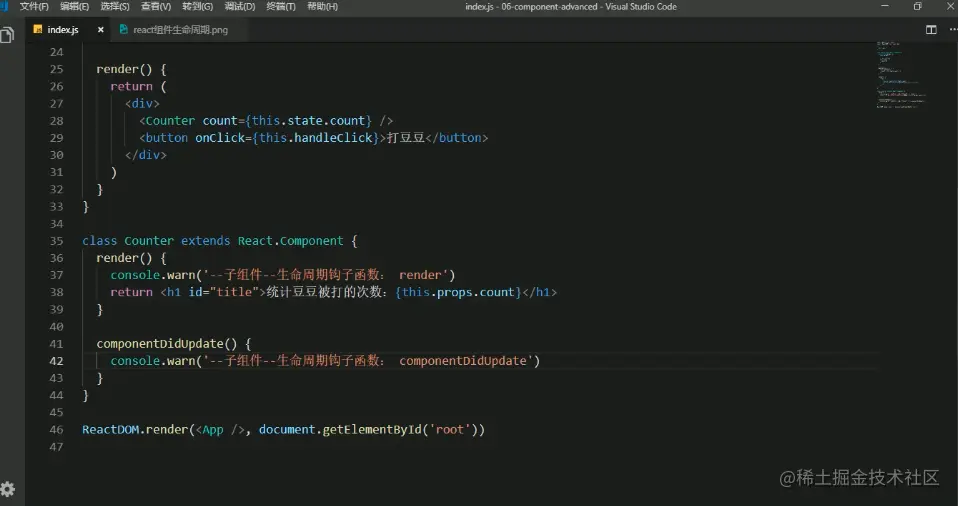Open the Manage gear icon
This screenshot has height=506, width=958.
click(7, 489)
